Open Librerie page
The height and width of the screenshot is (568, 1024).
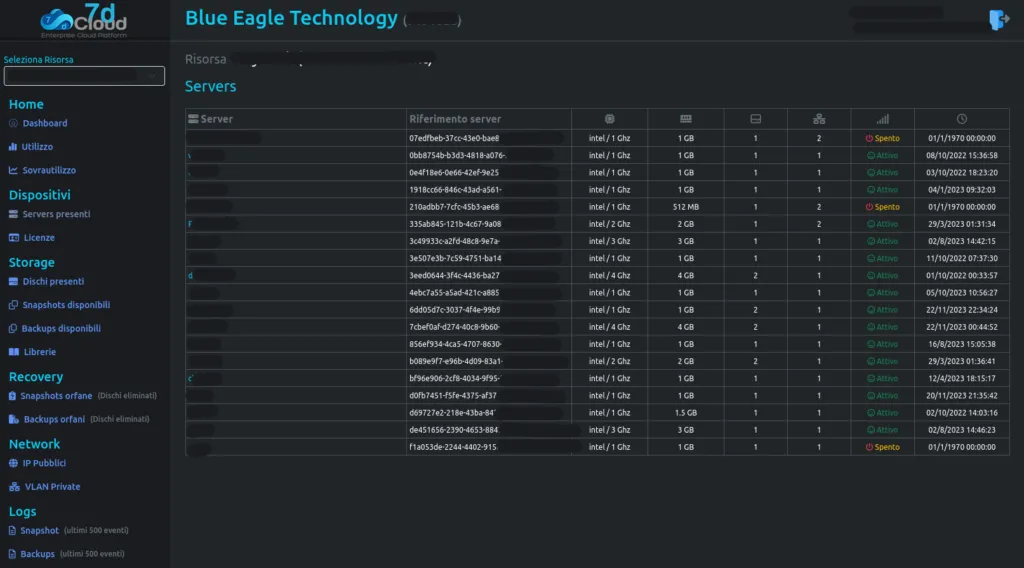(x=40, y=352)
